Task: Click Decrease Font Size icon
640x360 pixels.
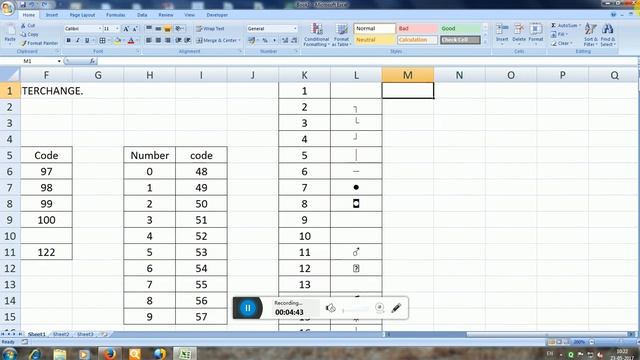Action: (135, 29)
